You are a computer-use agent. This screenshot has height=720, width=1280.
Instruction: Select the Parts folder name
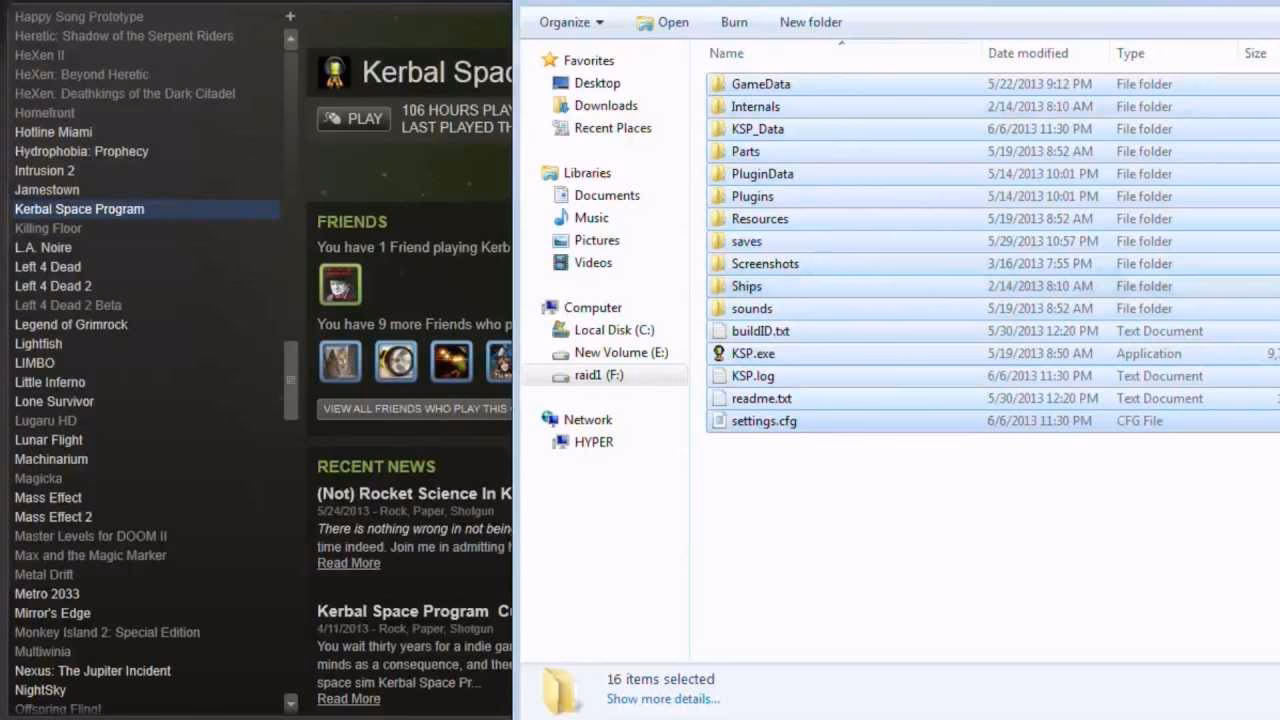click(745, 151)
